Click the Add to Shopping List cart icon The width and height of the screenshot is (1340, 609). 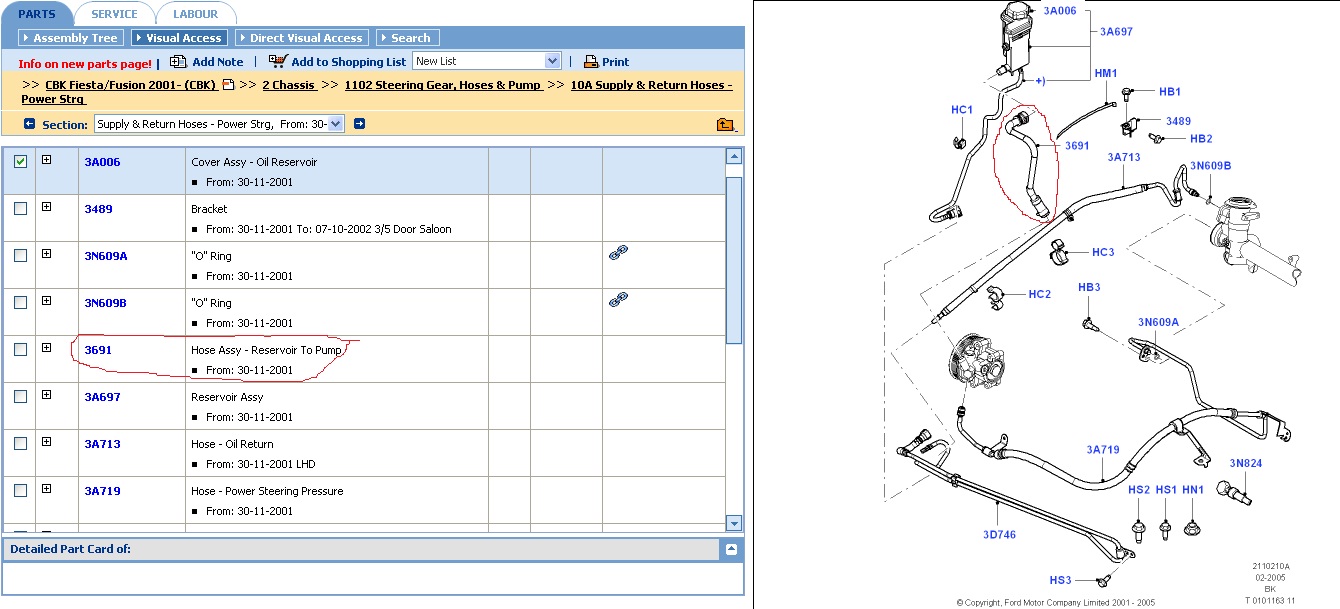click(278, 62)
